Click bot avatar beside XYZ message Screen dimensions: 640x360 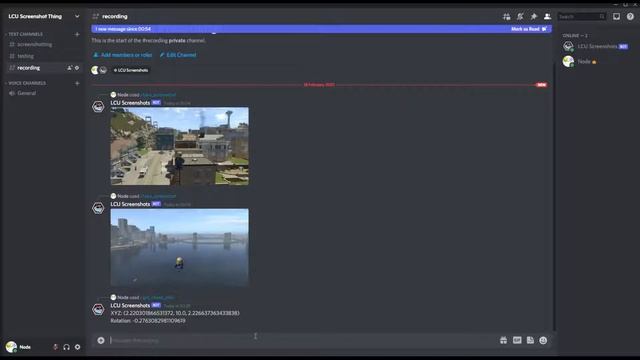tap(98, 309)
